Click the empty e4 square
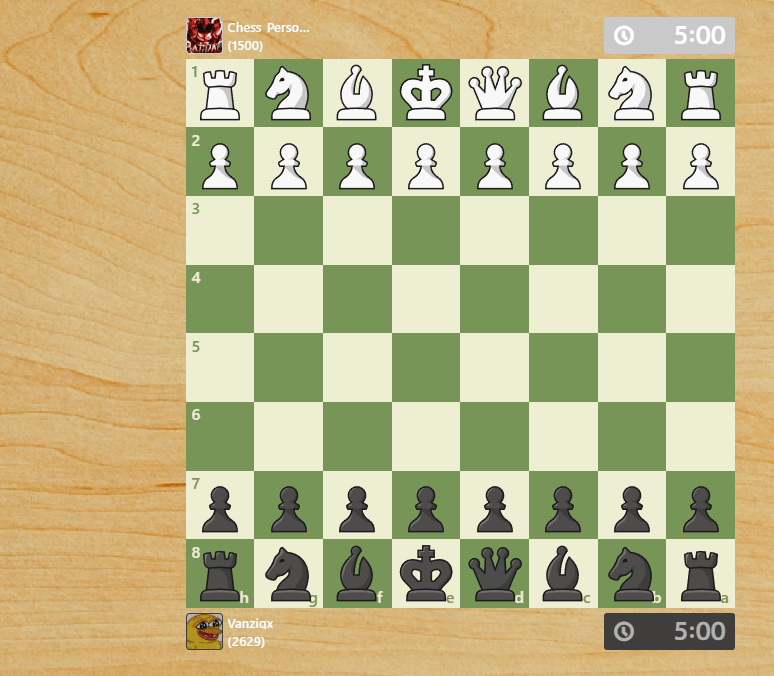The height and width of the screenshot is (676, 774). [426, 299]
